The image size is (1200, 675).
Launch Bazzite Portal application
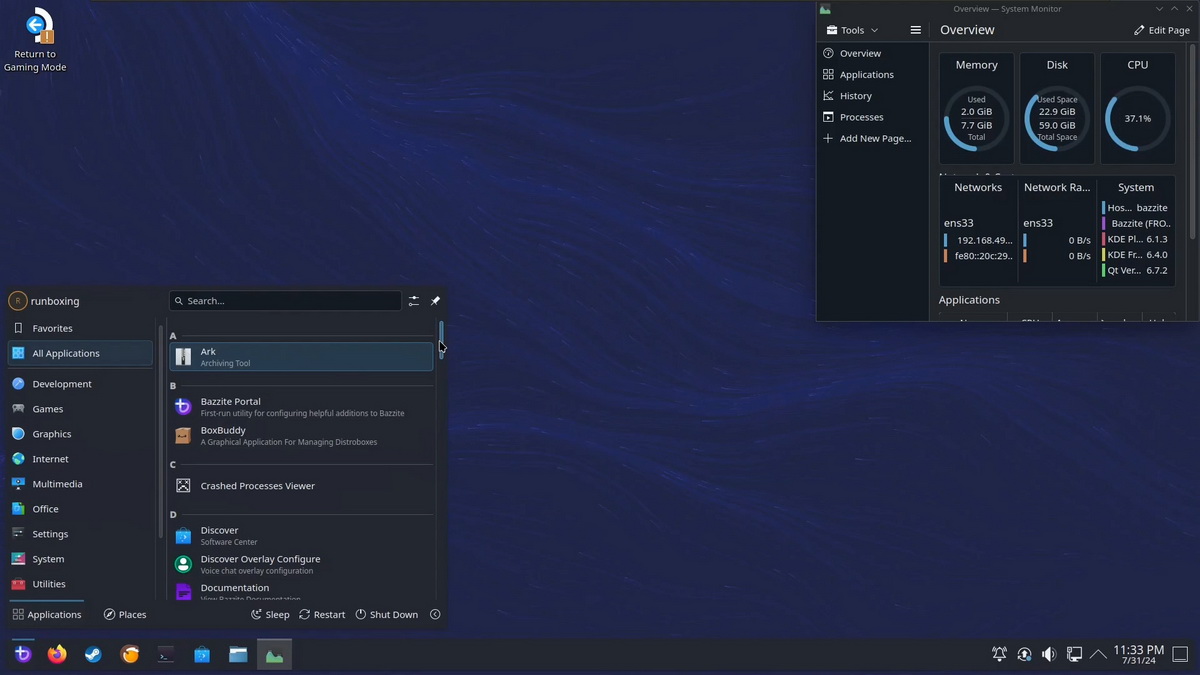pyautogui.click(x=301, y=407)
